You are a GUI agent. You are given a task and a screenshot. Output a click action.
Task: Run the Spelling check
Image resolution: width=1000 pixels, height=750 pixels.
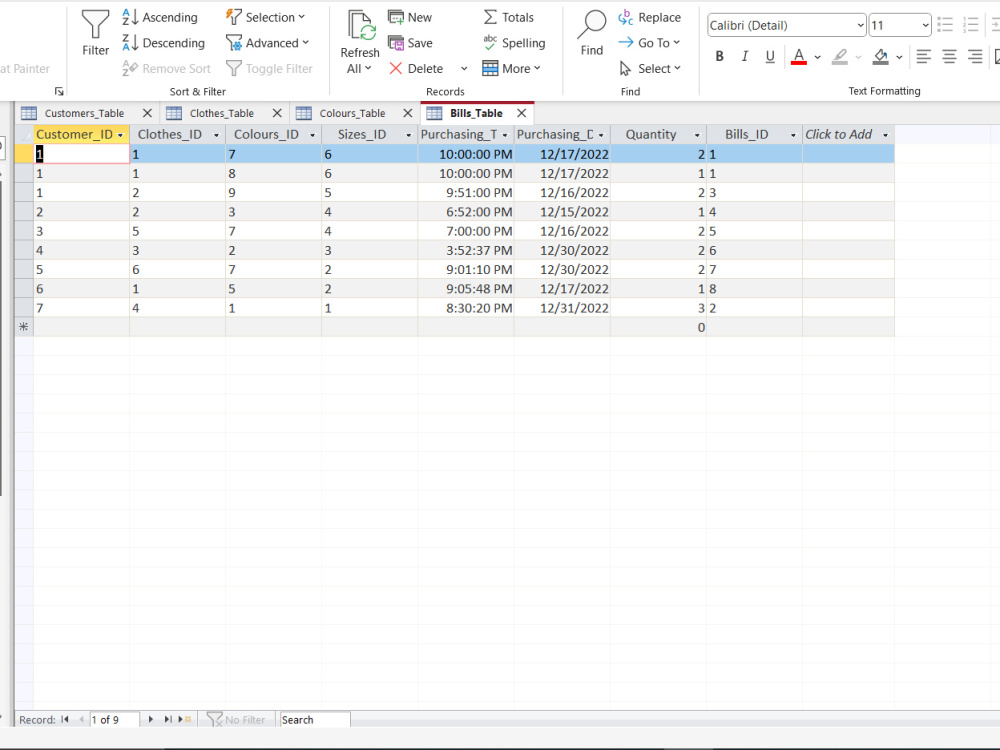click(514, 43)
